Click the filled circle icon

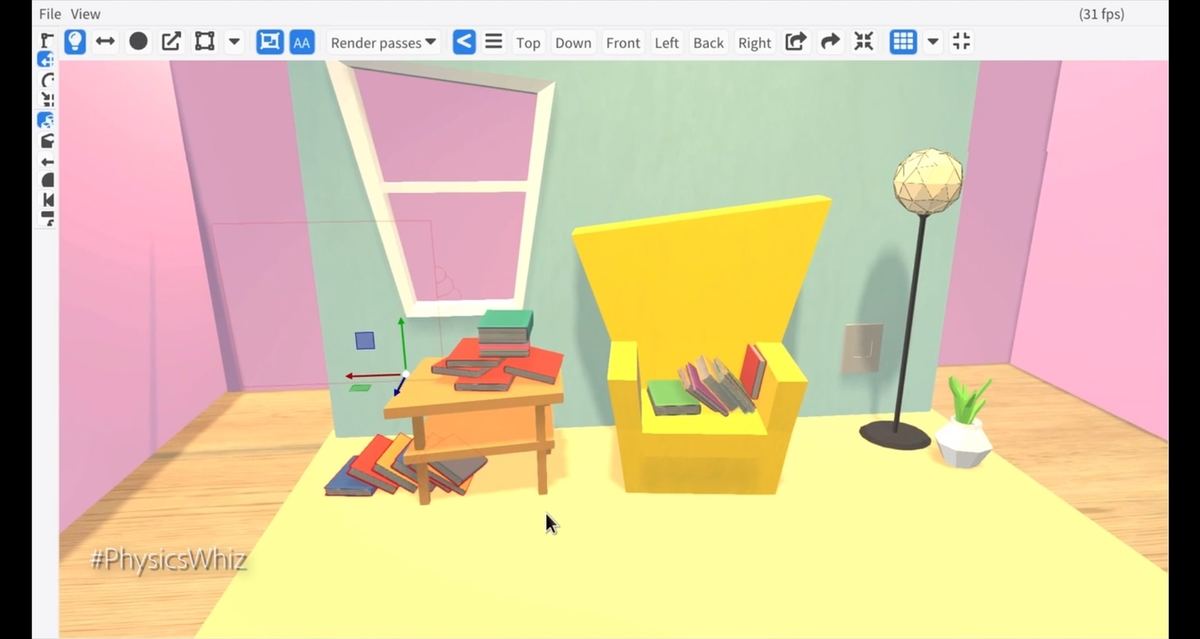tap(139, 42)
